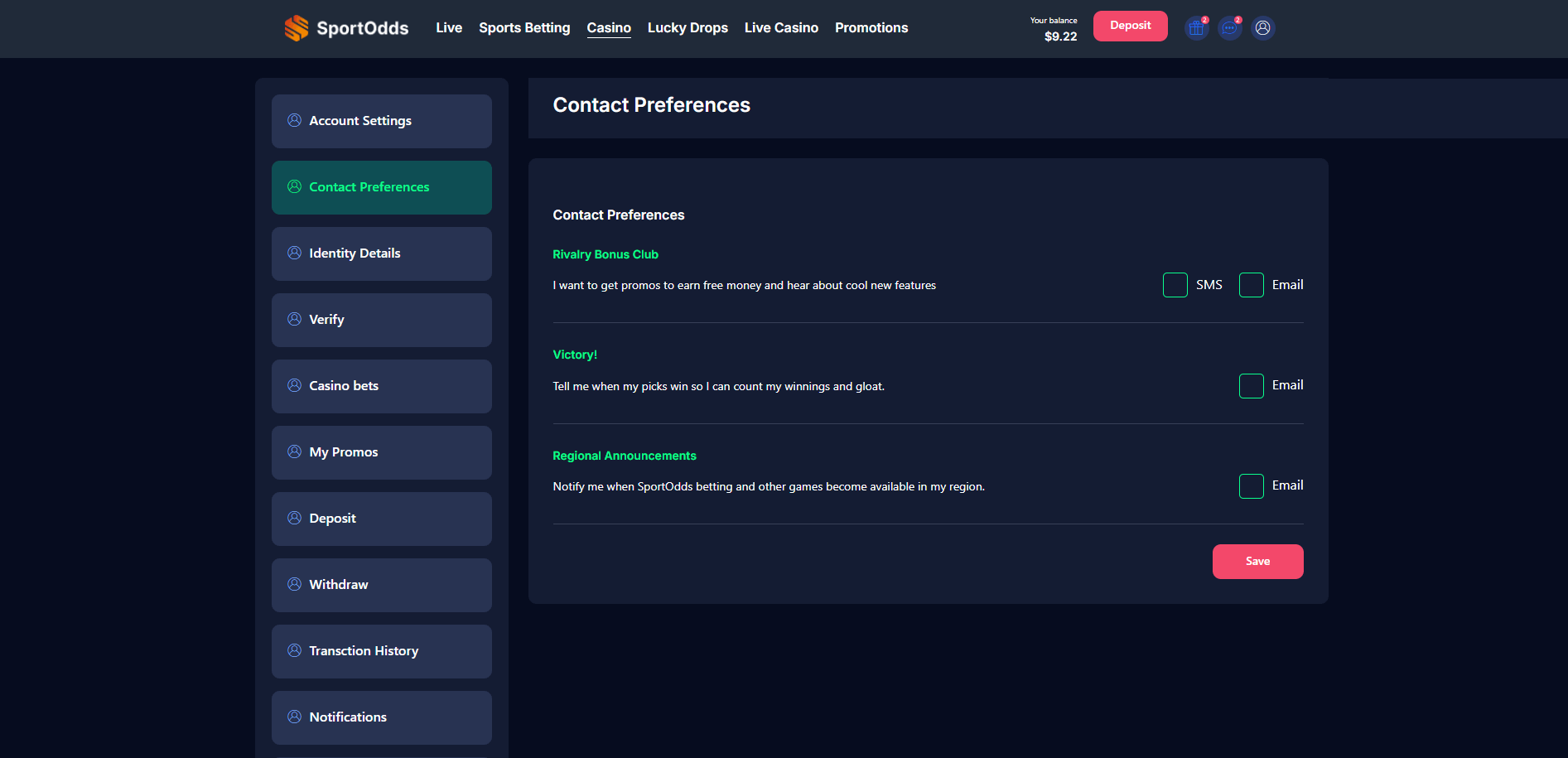Open the sidebar Deposit section

click(382, 519)
